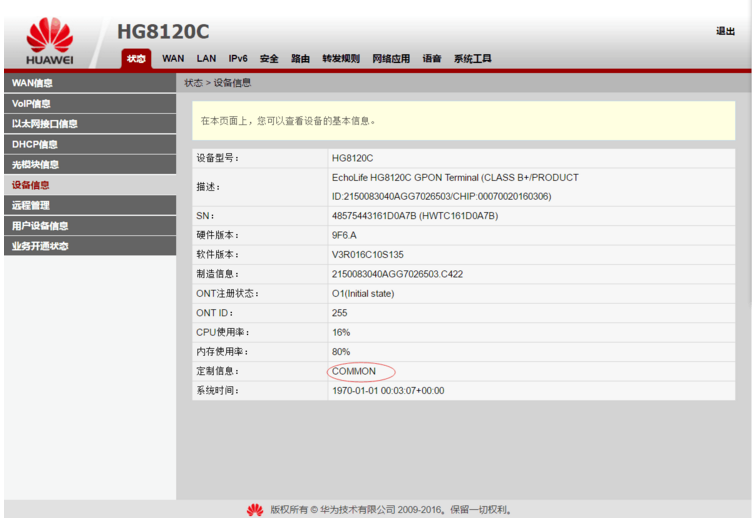Click the ONT注册状态 label
Viewport: 752px width, 522px height.
point(227,294)
